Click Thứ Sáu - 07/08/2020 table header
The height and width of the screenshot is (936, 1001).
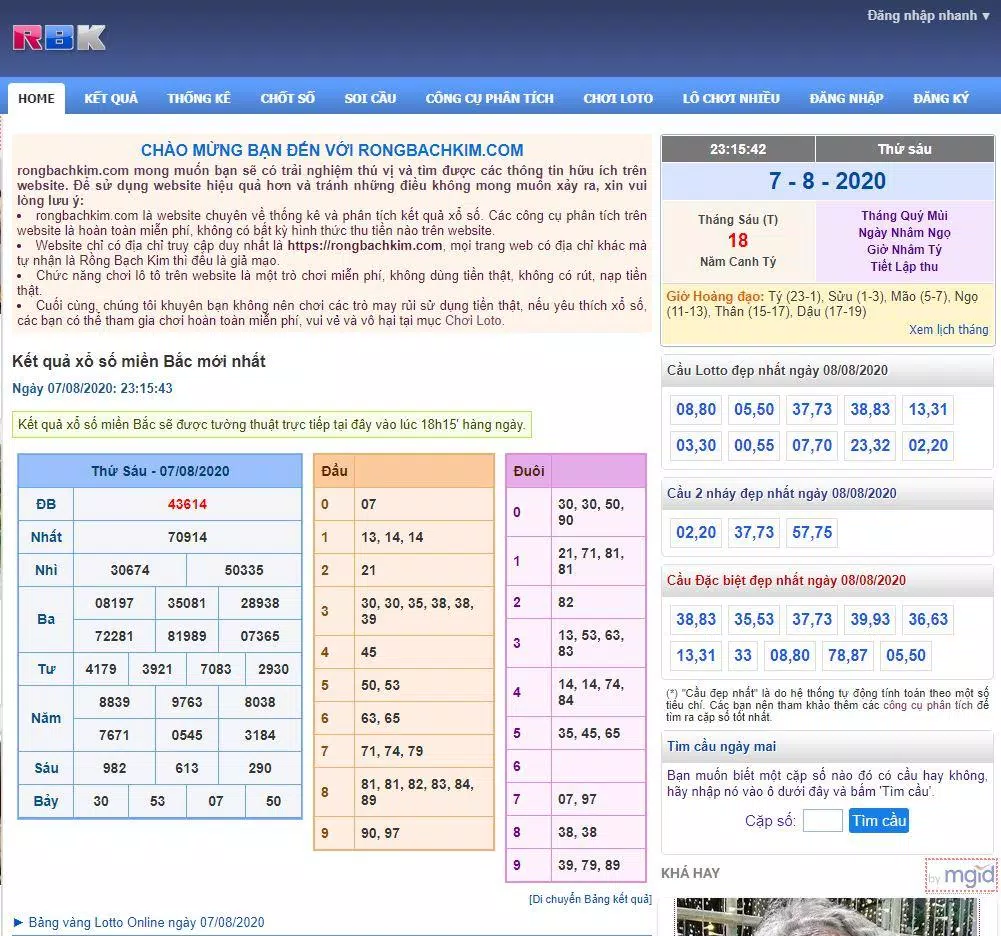(x=160, y=471)
